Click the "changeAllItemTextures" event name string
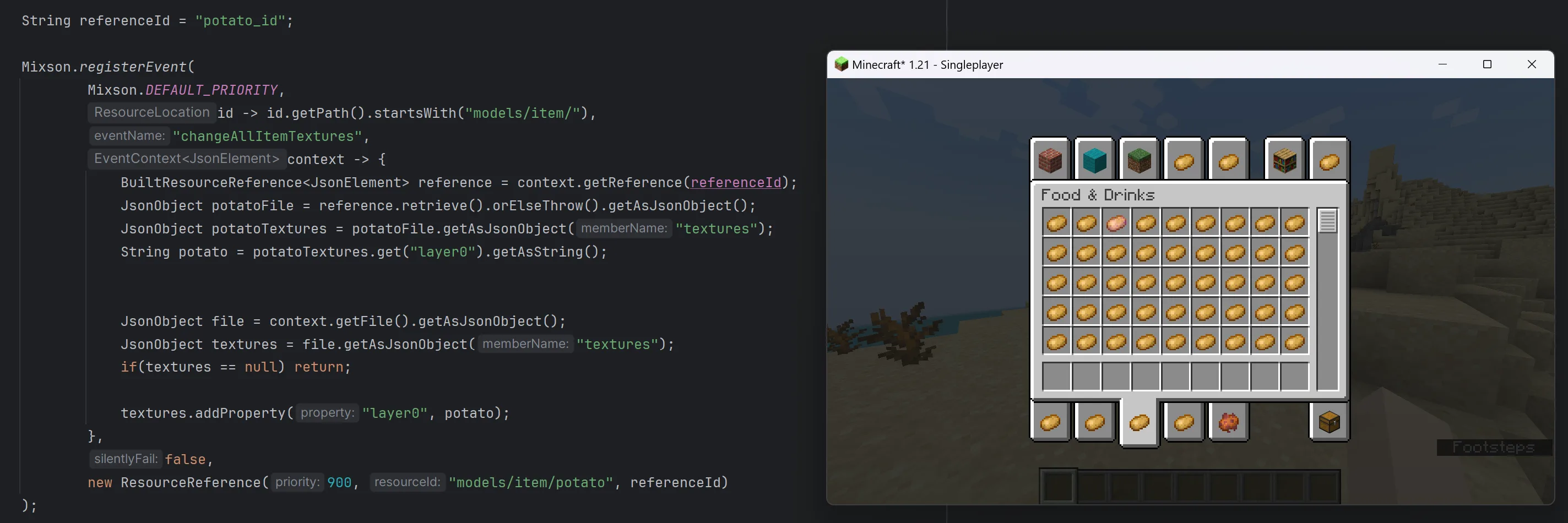 pyautogui.click(x=267, y=136)
